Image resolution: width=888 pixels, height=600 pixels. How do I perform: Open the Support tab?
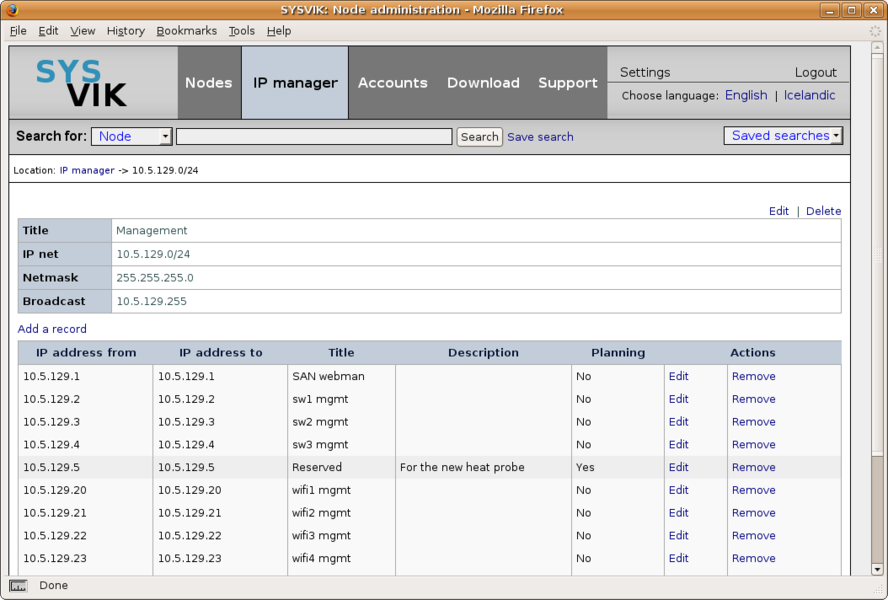[567, 83]
